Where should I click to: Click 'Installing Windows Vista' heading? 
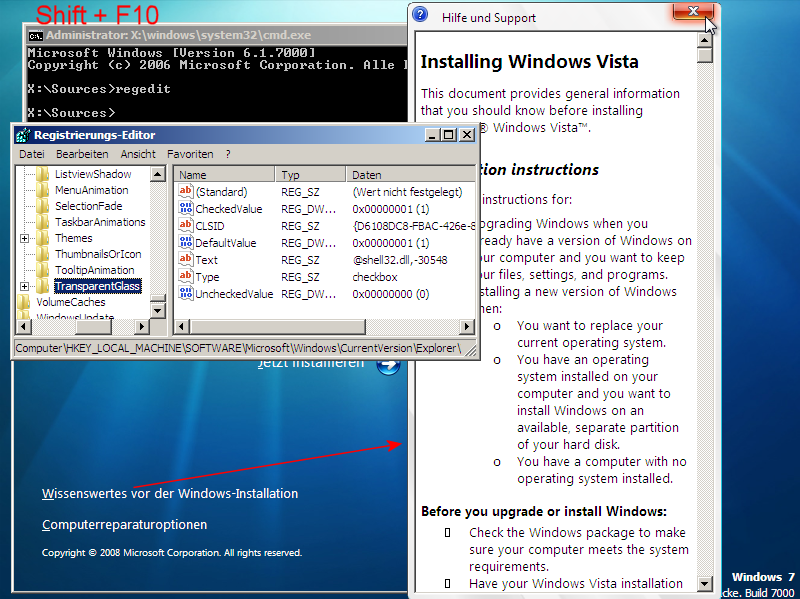[530, 62]
